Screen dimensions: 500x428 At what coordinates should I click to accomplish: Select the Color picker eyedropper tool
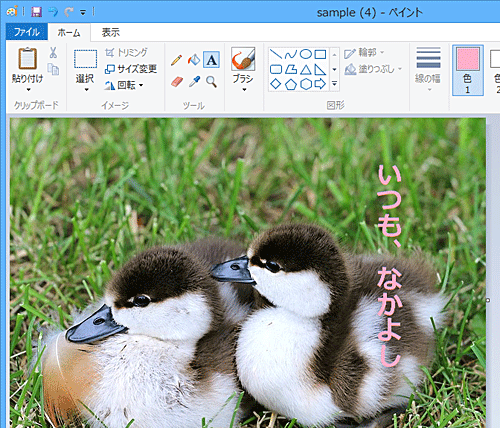point(194,81)
